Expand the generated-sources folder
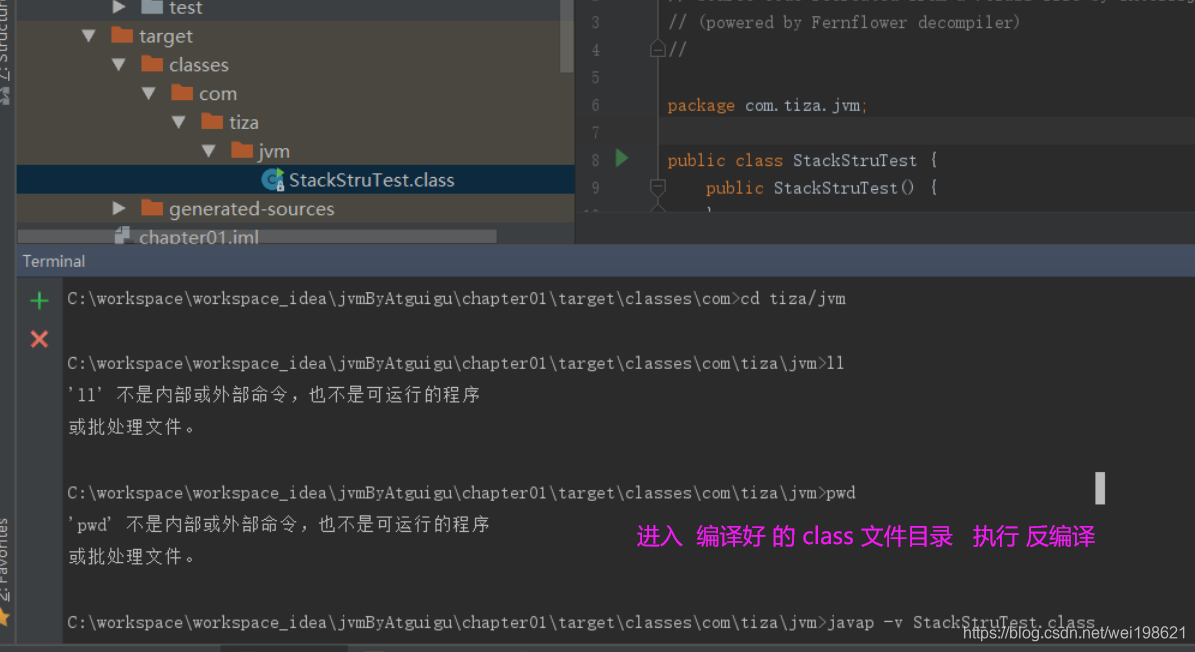1195x652 pixels. [x=119, y=208]
